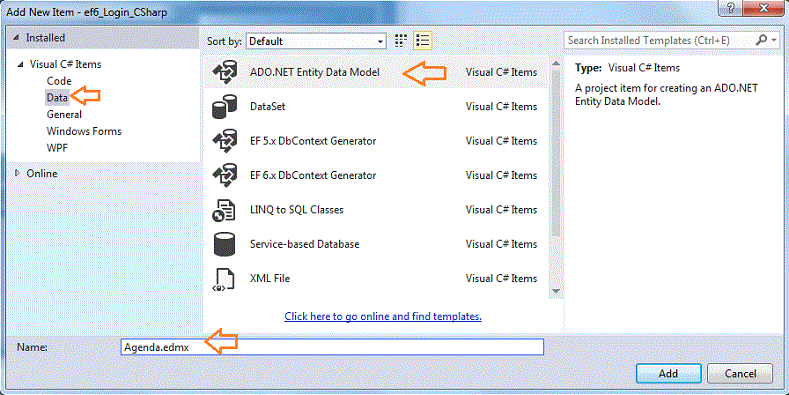Open the Sort by dropdown
789x395 pixels.
[316, 41]
